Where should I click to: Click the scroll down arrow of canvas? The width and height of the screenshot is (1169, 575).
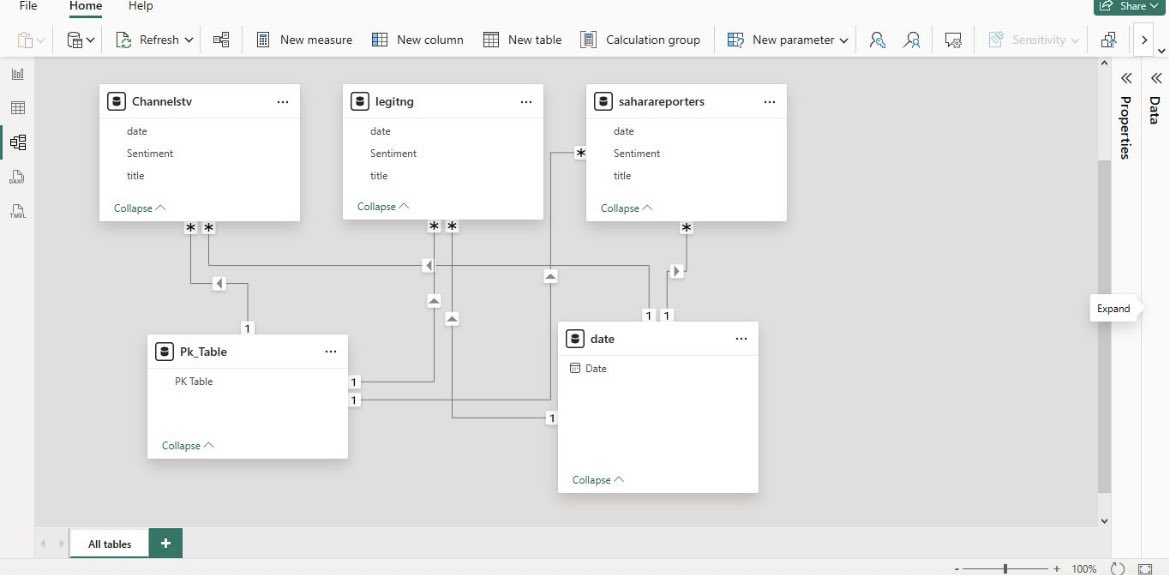click(x=1104, y=521)
